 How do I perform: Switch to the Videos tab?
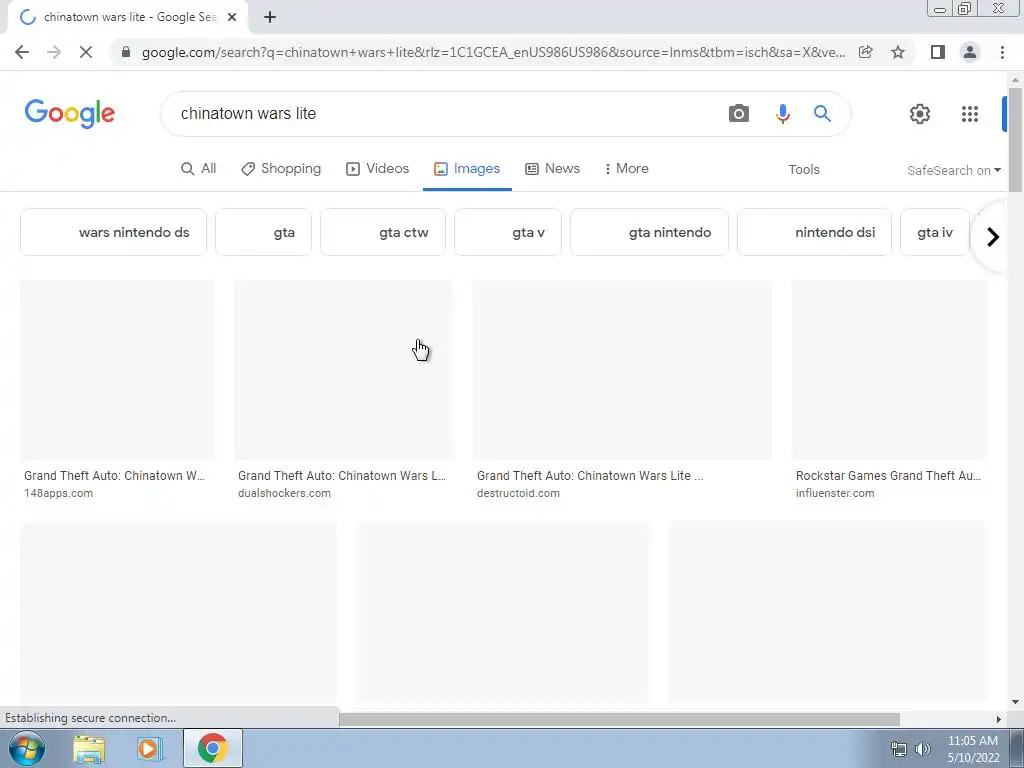point(377,168)
